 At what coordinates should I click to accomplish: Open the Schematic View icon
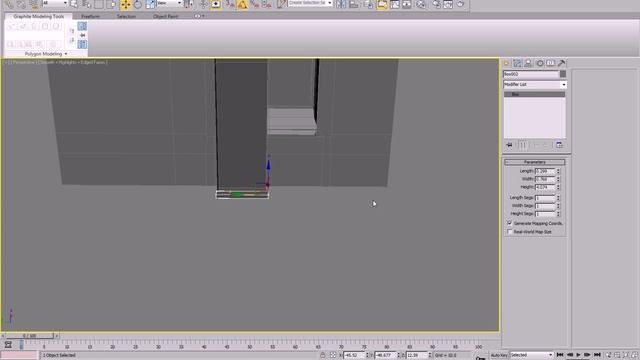point(407,4)
